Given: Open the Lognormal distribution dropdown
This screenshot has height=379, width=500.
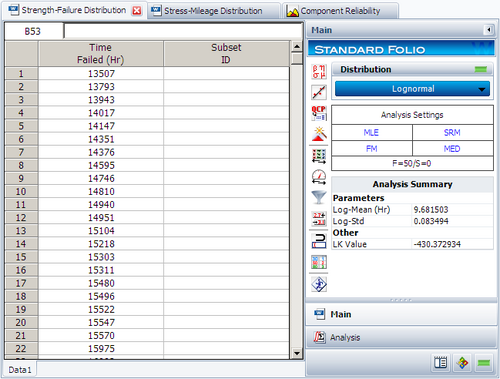Looking at the screenshot, I should (x=412, y=89).
